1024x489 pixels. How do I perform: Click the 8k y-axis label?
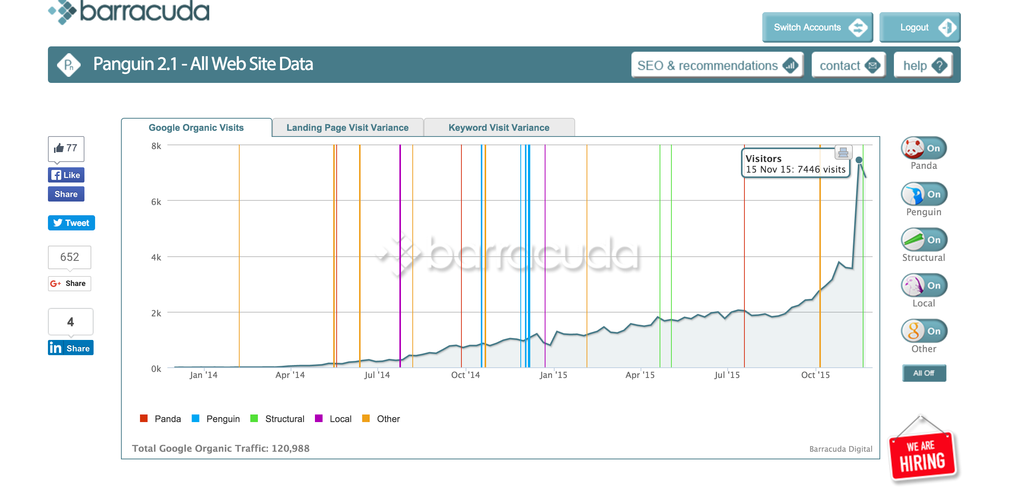156,146
